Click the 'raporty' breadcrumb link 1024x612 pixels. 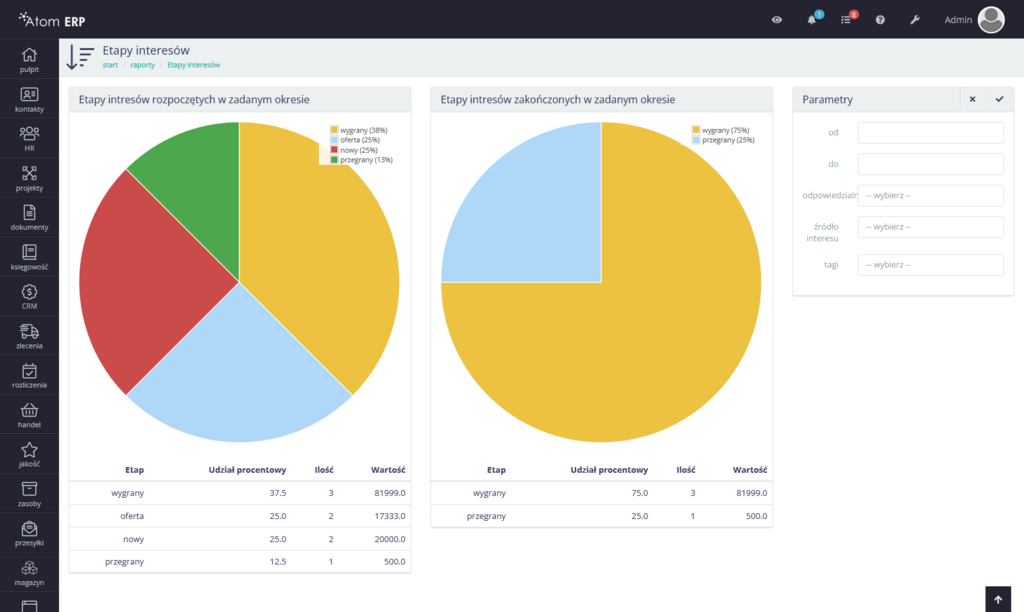click(142, 65)
